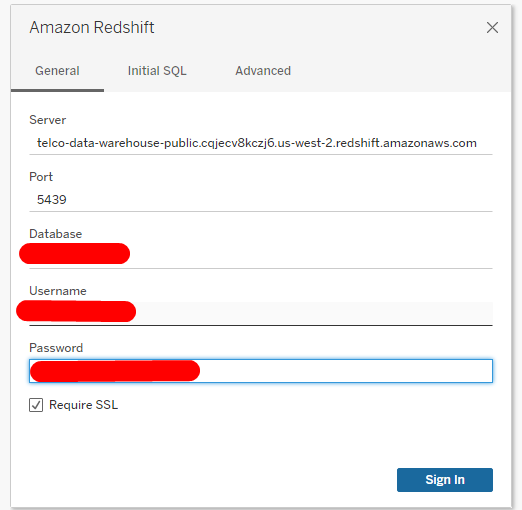The image size is (522, 510).
Task: Click the Amazon Redshift dialog title
Action: [x=92, y=27]
